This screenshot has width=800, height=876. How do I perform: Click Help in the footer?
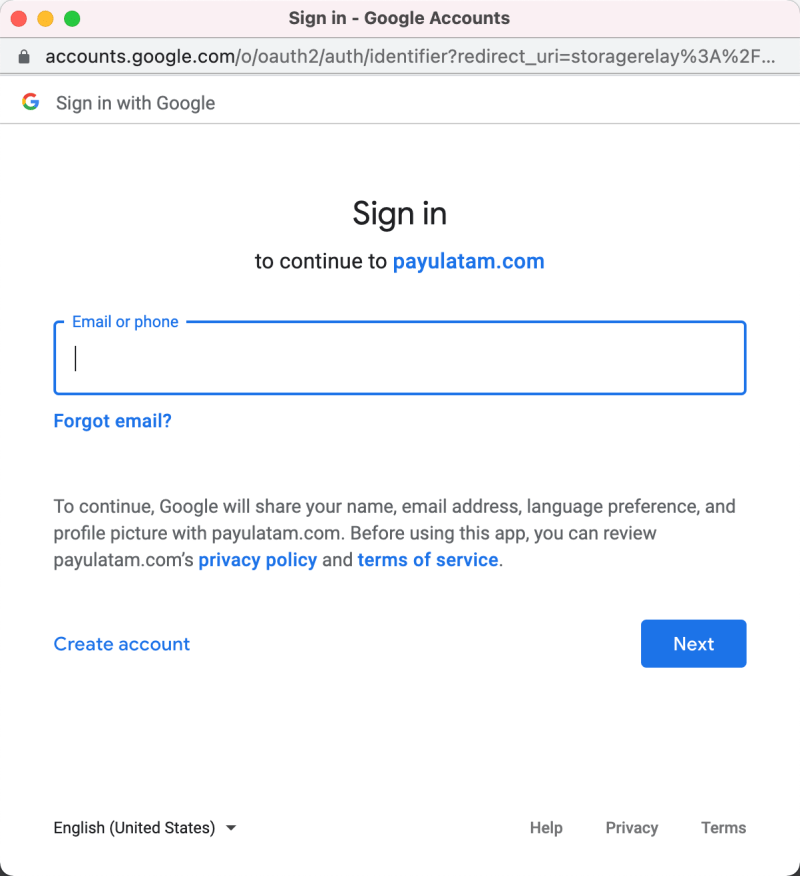pyautogui.click(x=546, y=827)
